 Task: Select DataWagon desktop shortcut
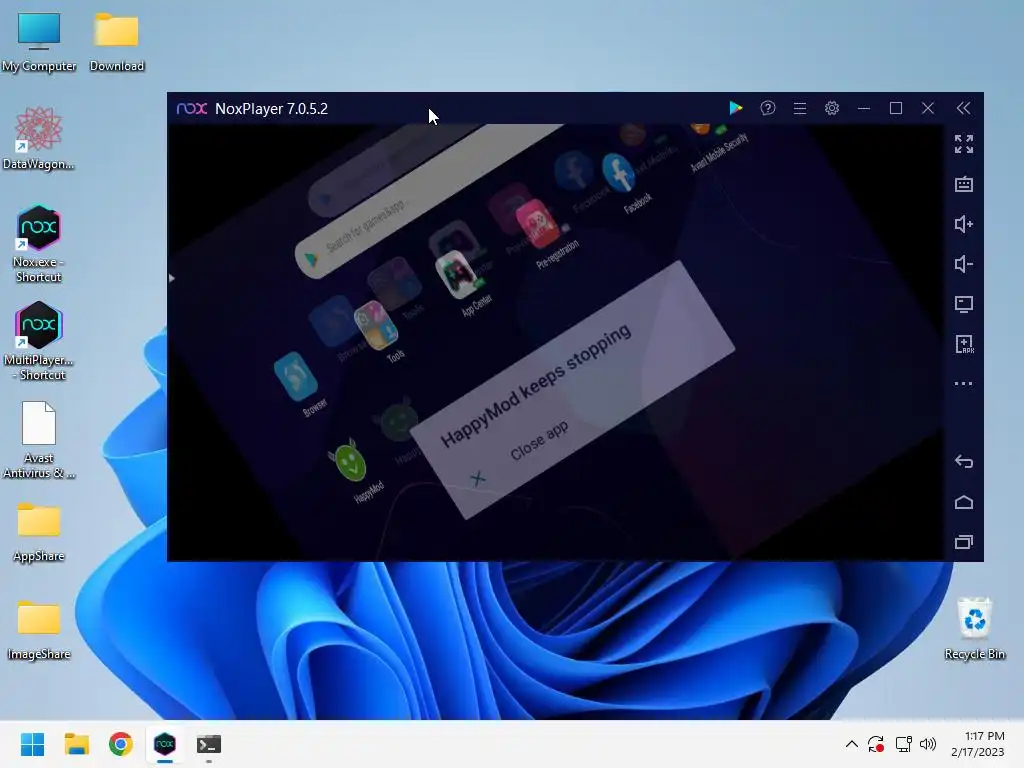tap(39, 138)
